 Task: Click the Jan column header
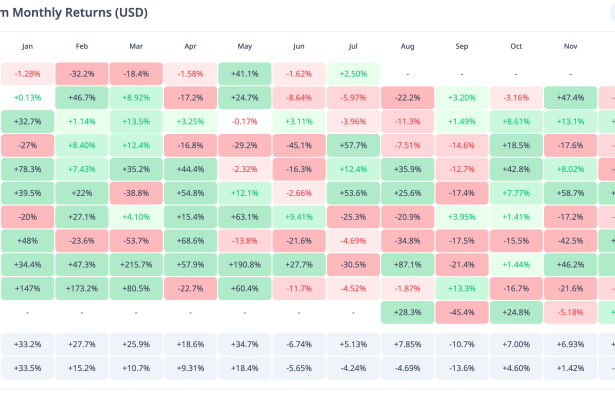click(x=27, y=46)
